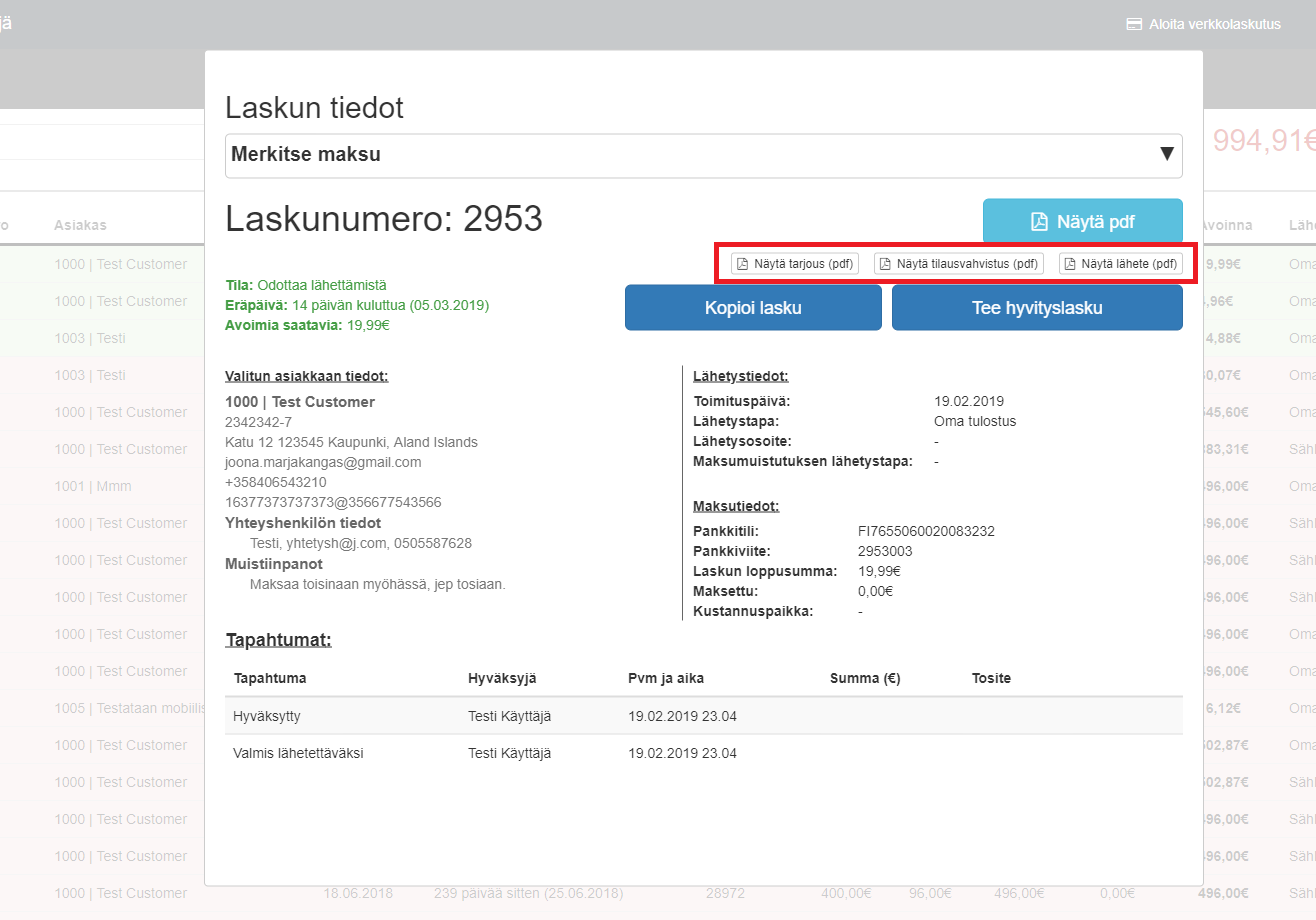Click contact Testi, yhtetysh@j.com, 0505587628
The width and height of the screenshot is (1316, 920).
pyautogui.click(x=361, y=543)
